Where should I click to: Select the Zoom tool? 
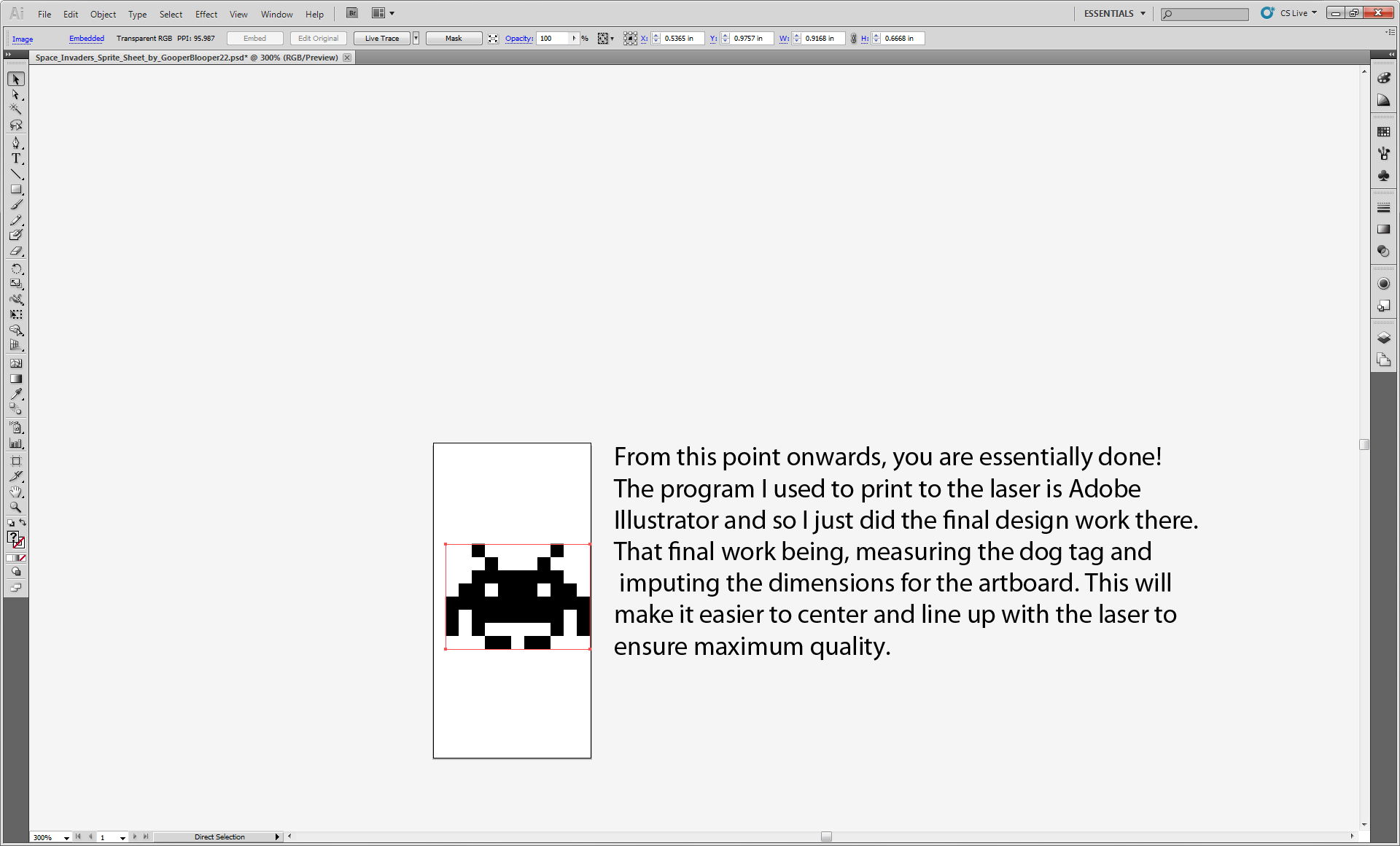pyautogui.click(x=16, y=507)
